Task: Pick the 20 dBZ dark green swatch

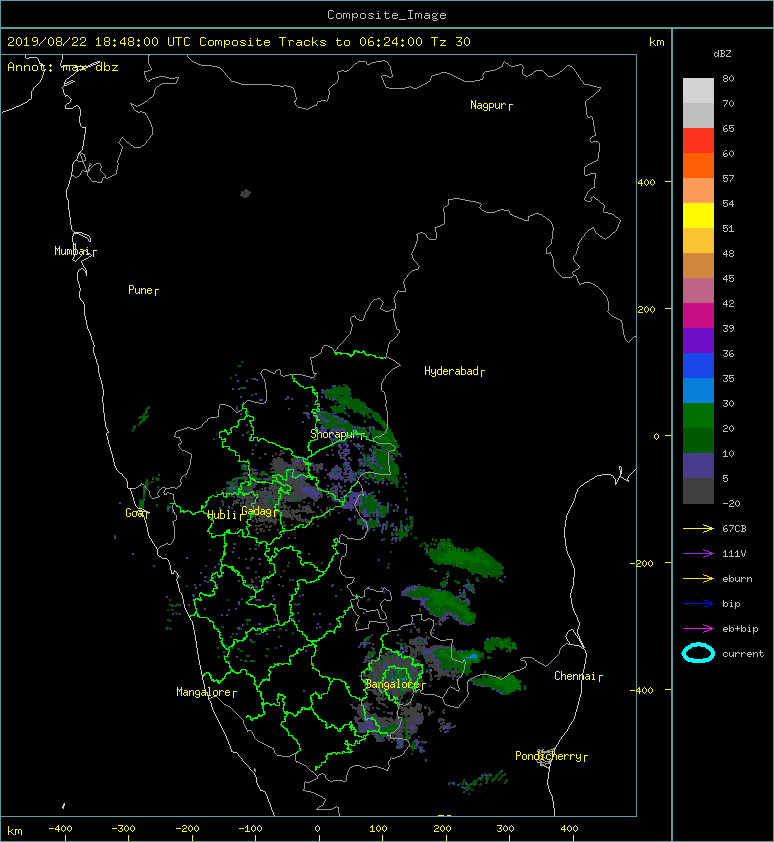Action: (x=698, y=440)
